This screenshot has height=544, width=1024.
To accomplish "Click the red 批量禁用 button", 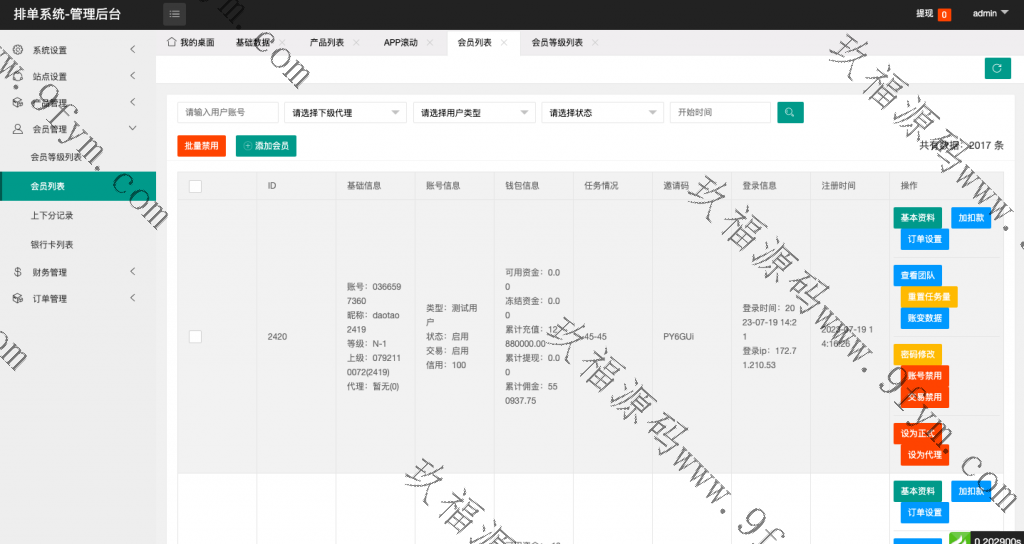I will point(201,146).
